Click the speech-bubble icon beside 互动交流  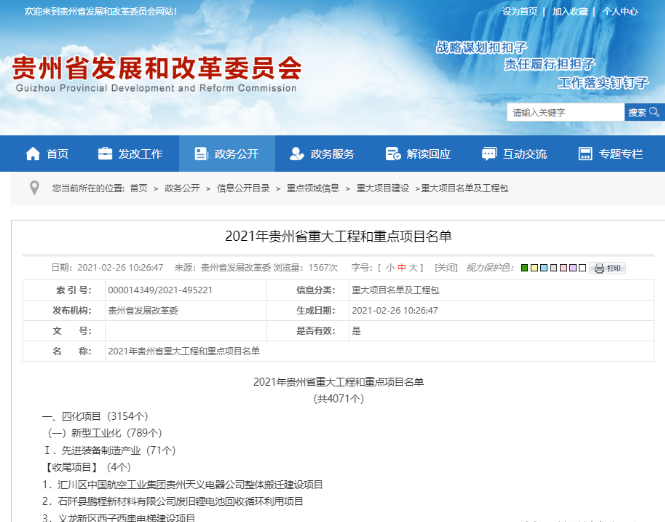[x=489, y=154]
